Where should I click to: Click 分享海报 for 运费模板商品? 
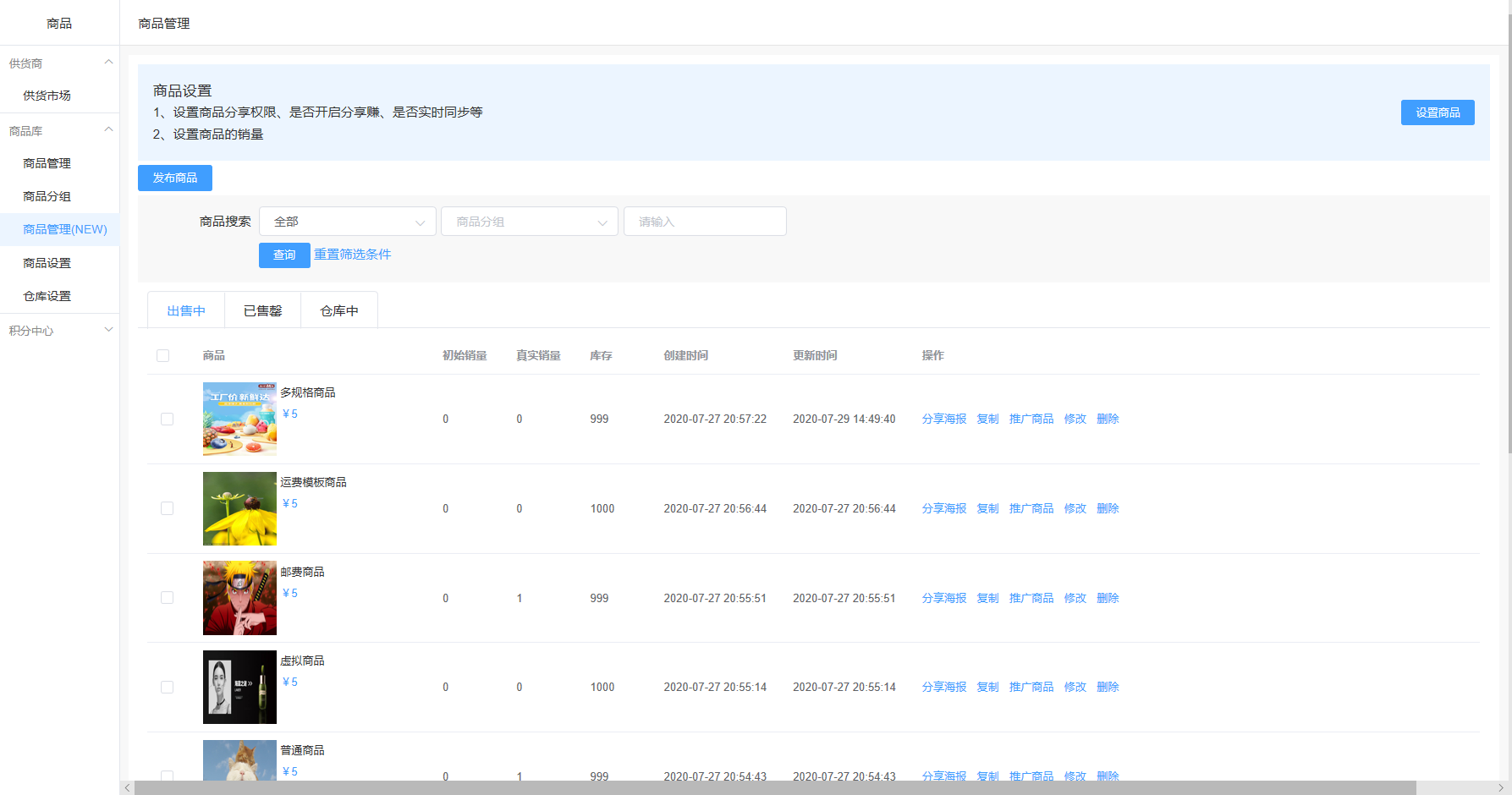pyautogui.click(x=944, y=508)
